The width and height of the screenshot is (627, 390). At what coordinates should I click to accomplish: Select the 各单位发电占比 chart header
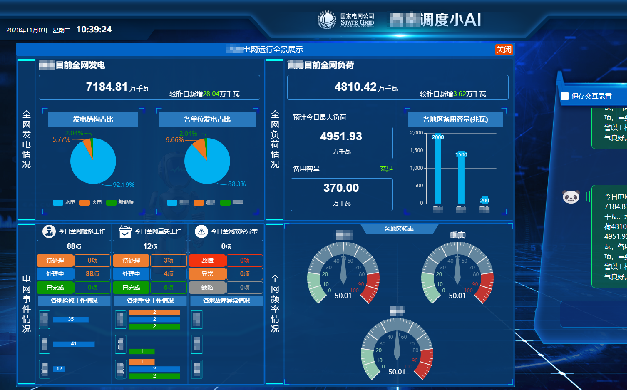click(207, 119)
